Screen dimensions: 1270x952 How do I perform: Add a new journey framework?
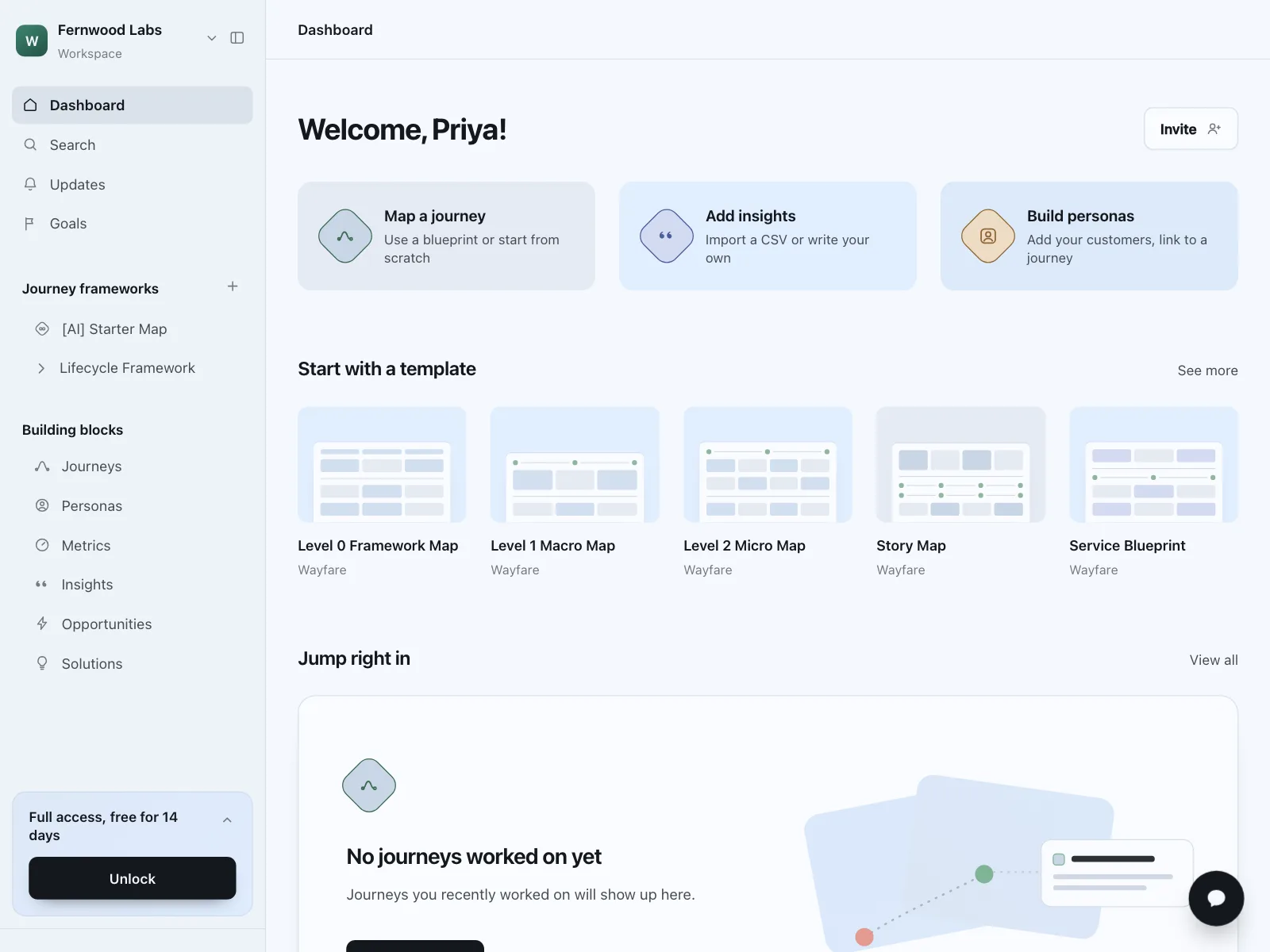coord(233,286)
